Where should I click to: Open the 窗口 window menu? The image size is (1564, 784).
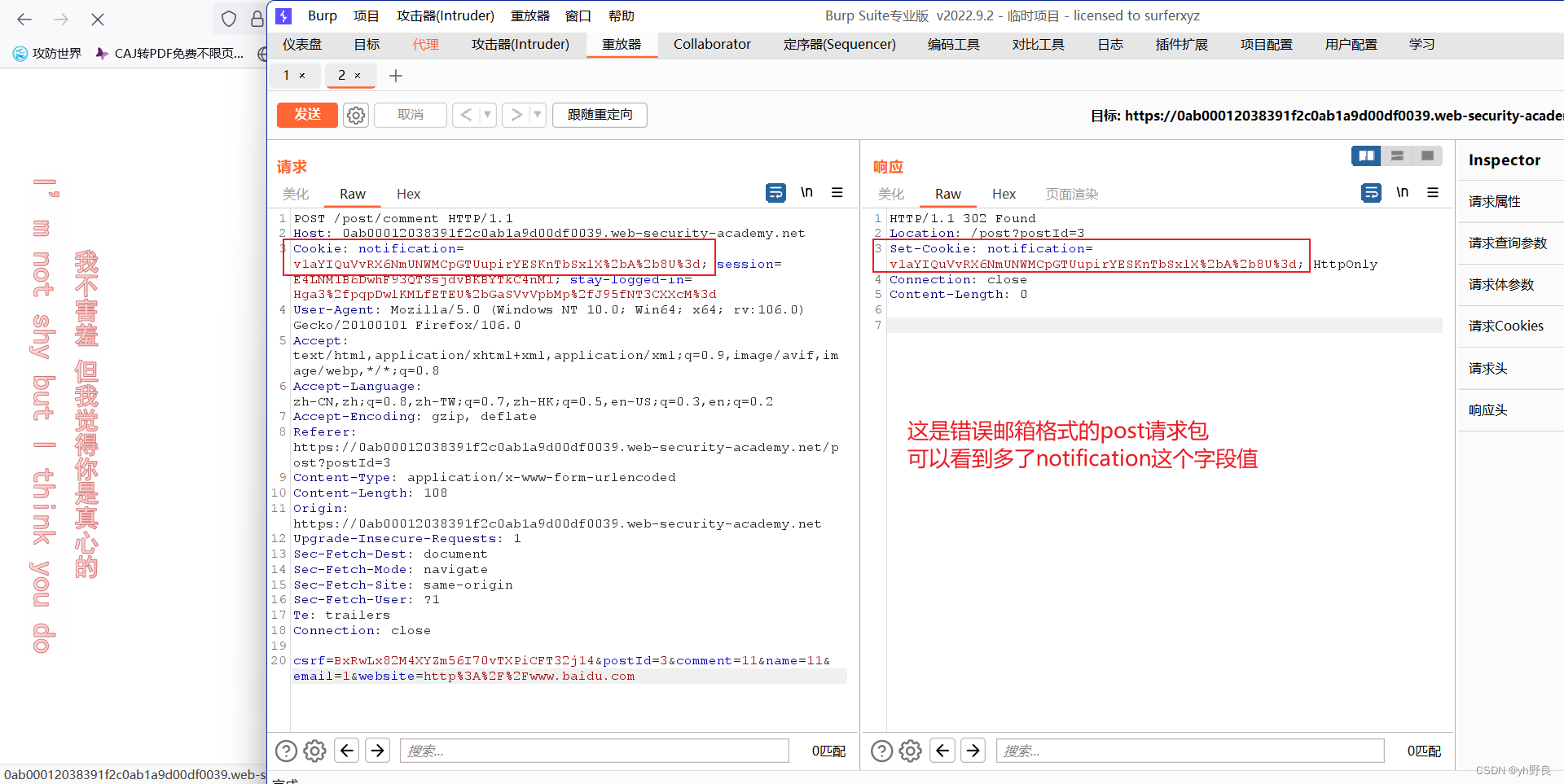[578, 15]
